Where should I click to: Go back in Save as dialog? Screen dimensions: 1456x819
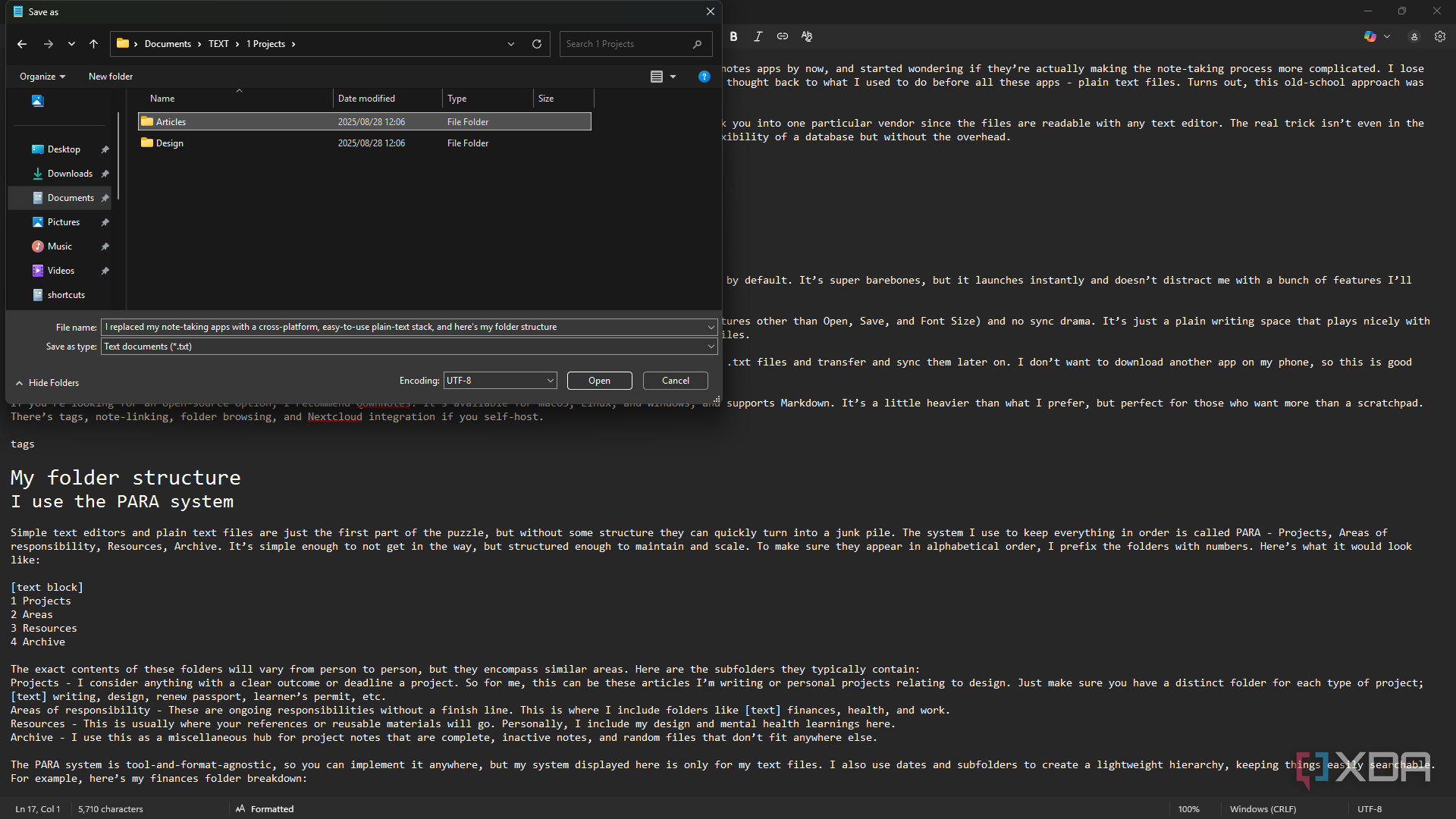[x=22, y=44]
